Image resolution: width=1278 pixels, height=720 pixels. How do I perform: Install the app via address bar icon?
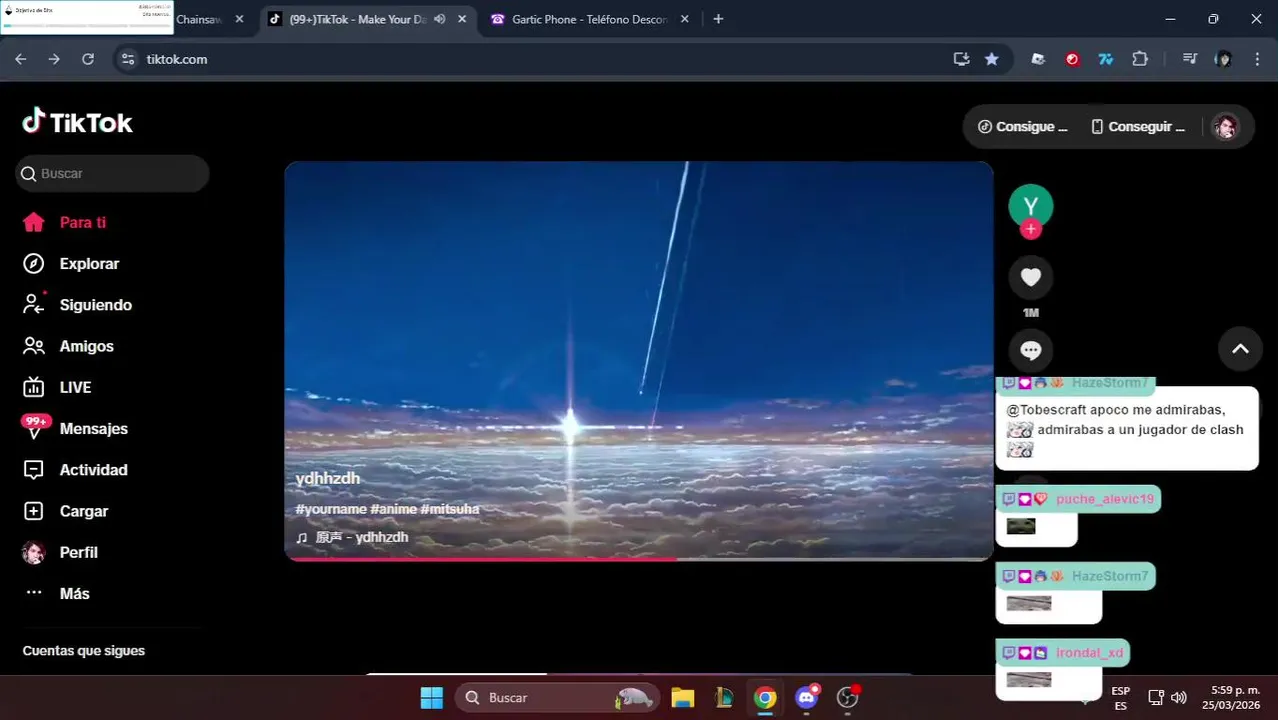[x=961, y=59]
